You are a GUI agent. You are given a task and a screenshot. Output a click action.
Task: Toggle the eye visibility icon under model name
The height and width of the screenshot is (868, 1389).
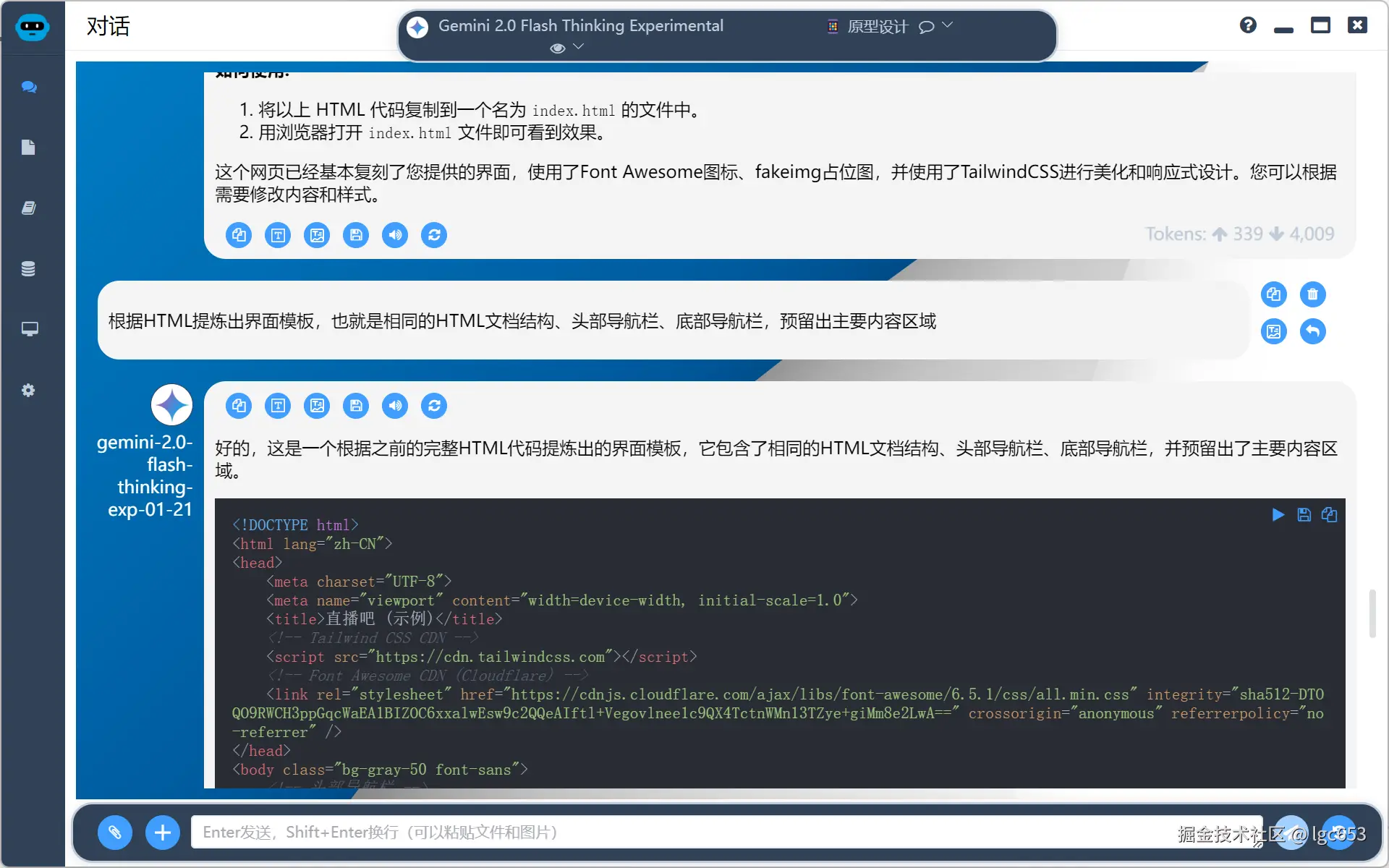[557, 48]
